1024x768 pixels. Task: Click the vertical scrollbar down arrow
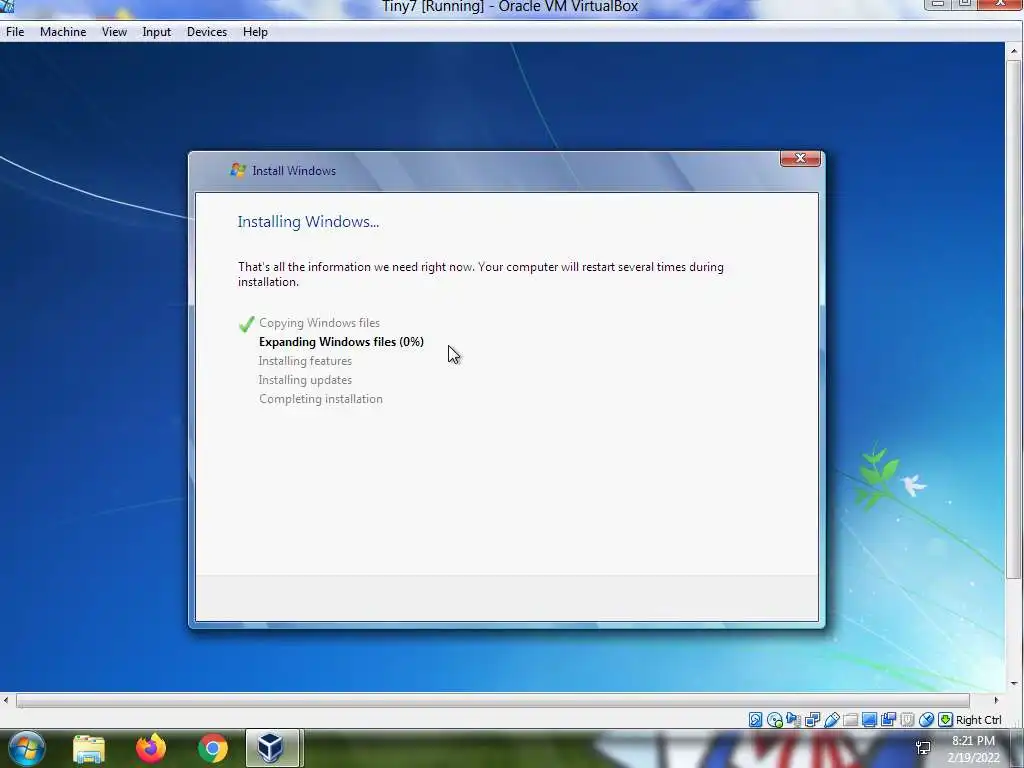pyautogui.click(x=1014, y=684)
